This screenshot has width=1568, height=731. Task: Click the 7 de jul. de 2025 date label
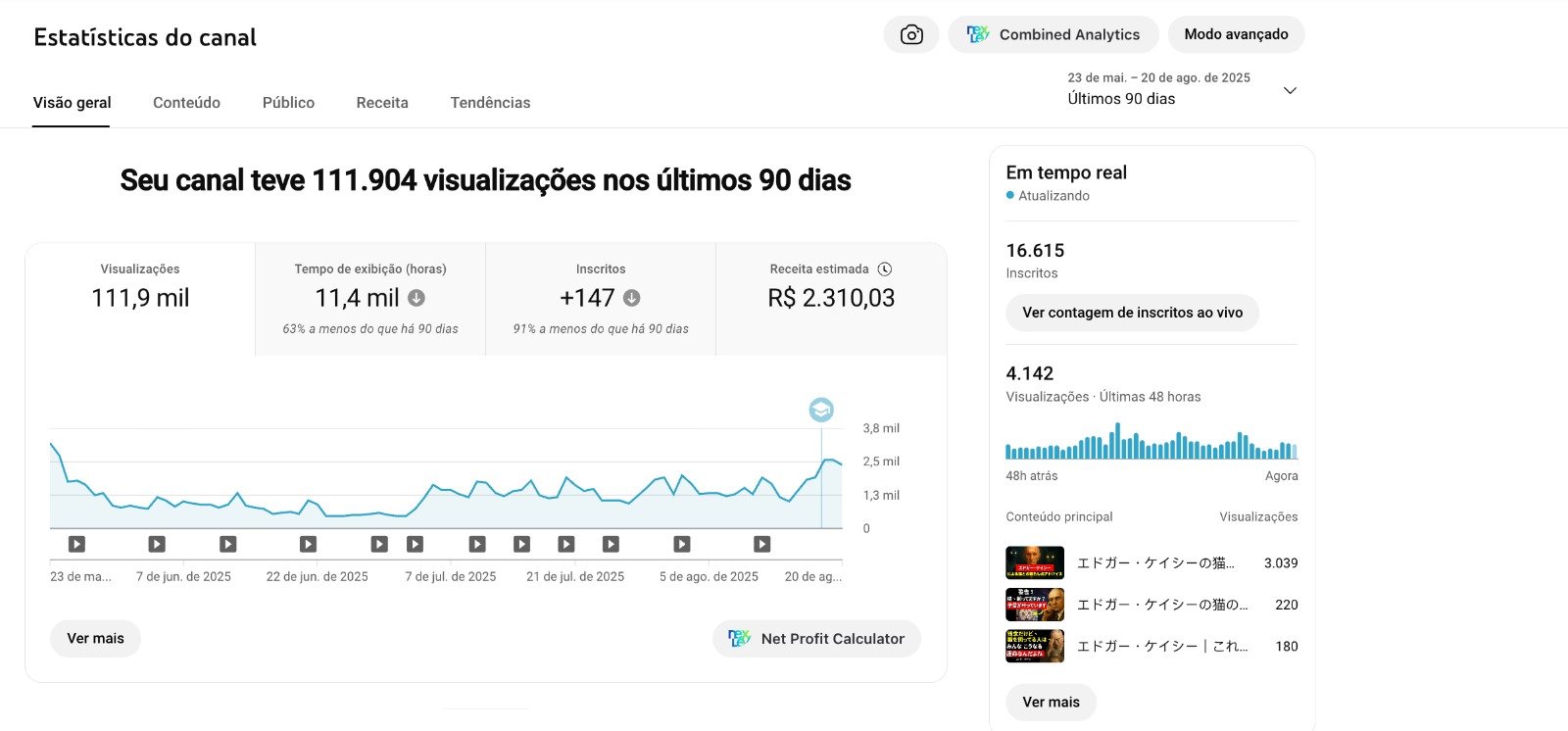click(451, 577)
